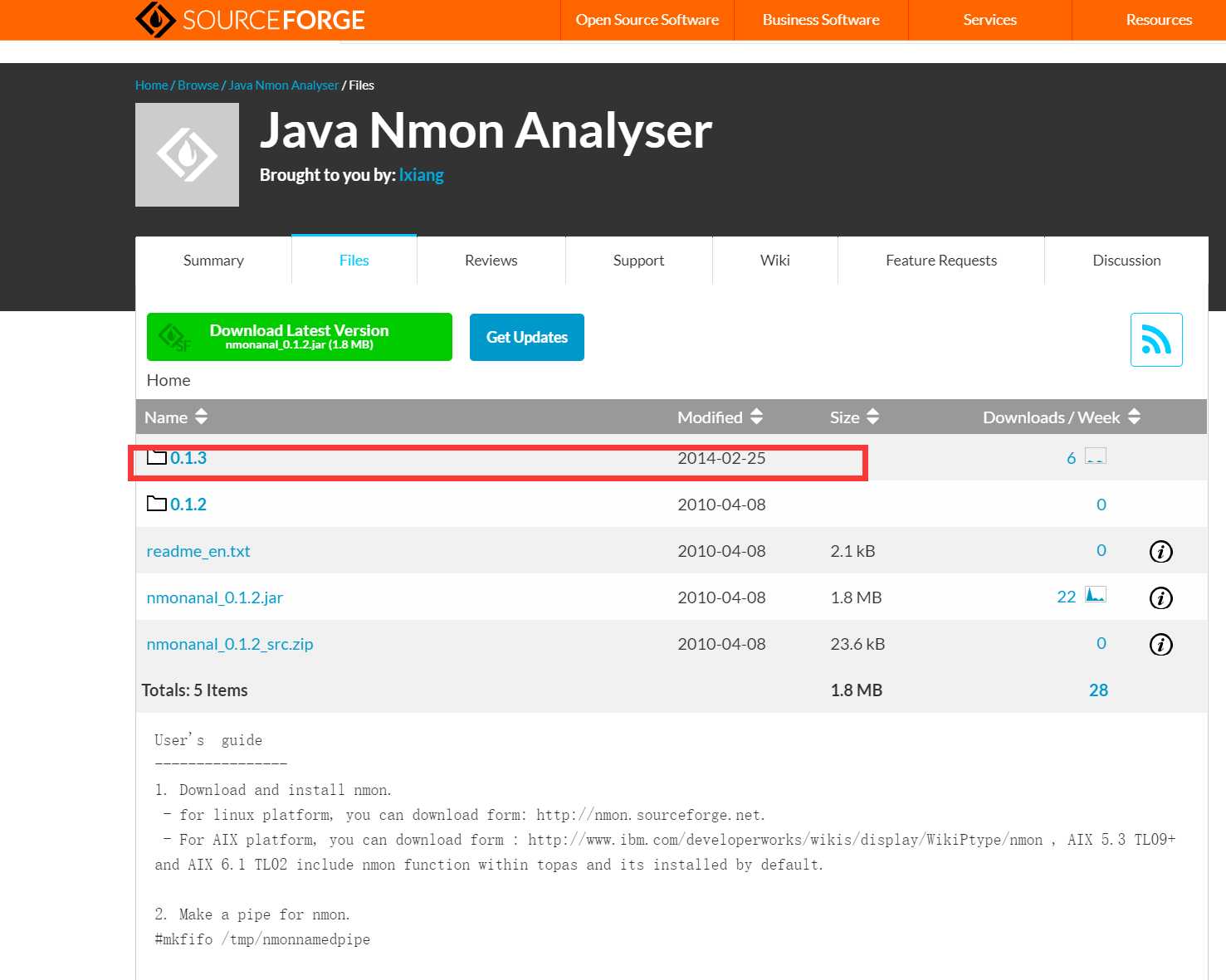Viewport: 1226px width, 980px height.
Task: View info for readme_en.txt
Action: [x=1160, y=551]
